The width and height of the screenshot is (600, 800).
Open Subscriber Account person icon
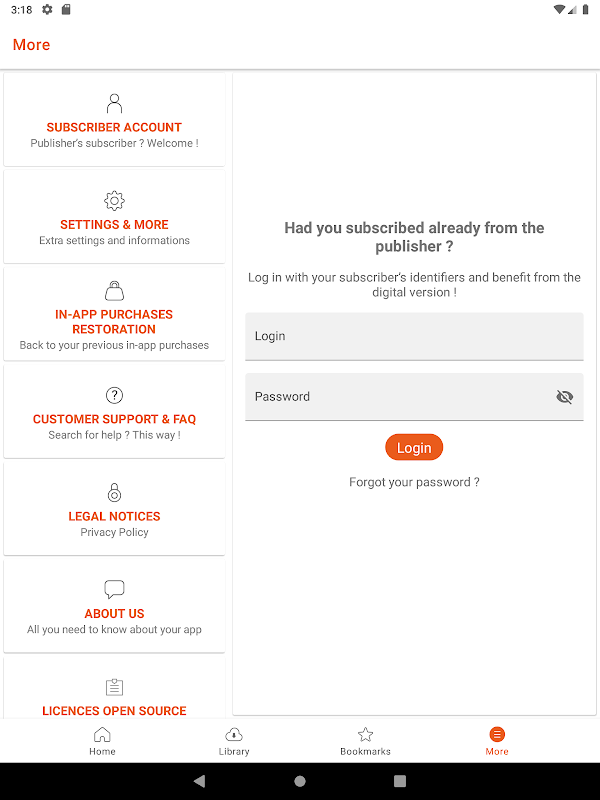click(x=114, y=103)
